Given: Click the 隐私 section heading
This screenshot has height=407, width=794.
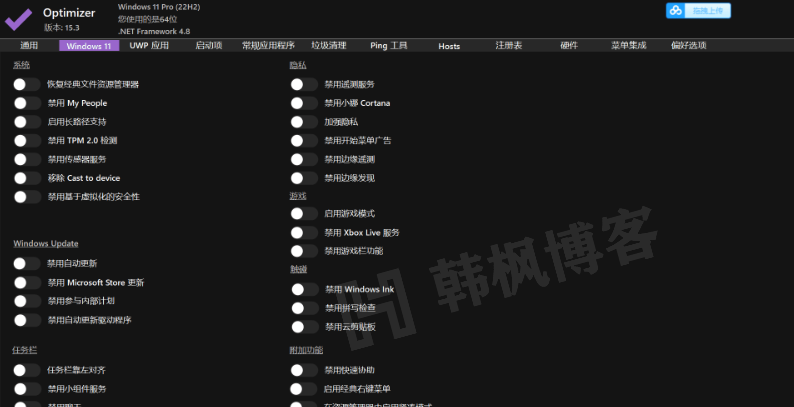Looking at the screenshot, I should tap(298, 65).
